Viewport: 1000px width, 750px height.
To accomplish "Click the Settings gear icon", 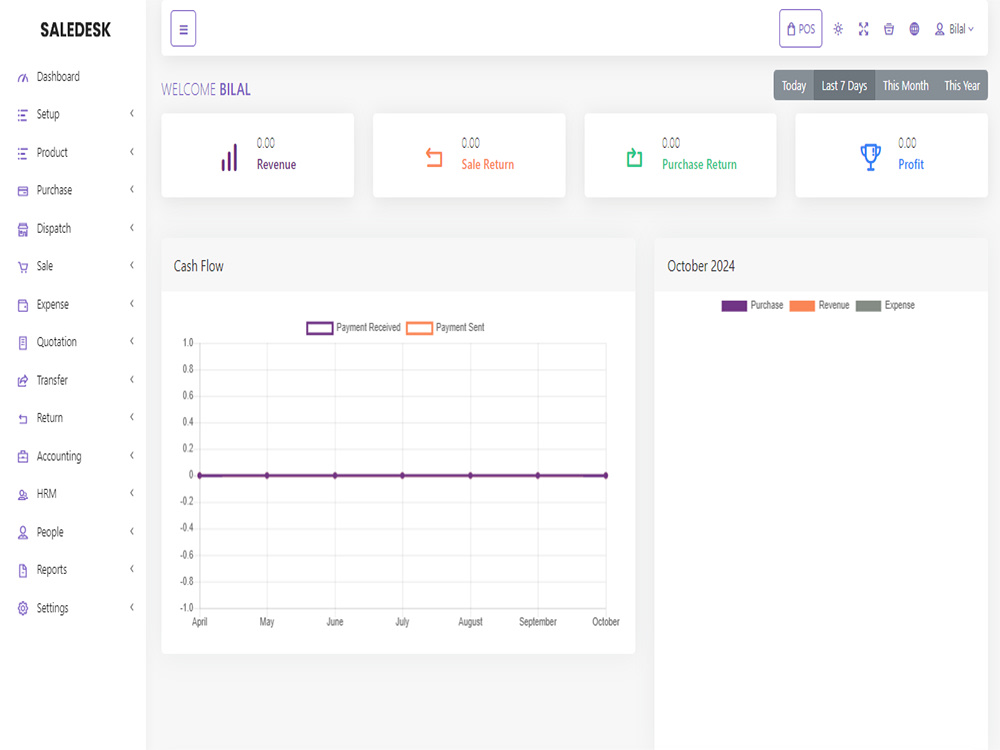I will [x=23, y=608].
